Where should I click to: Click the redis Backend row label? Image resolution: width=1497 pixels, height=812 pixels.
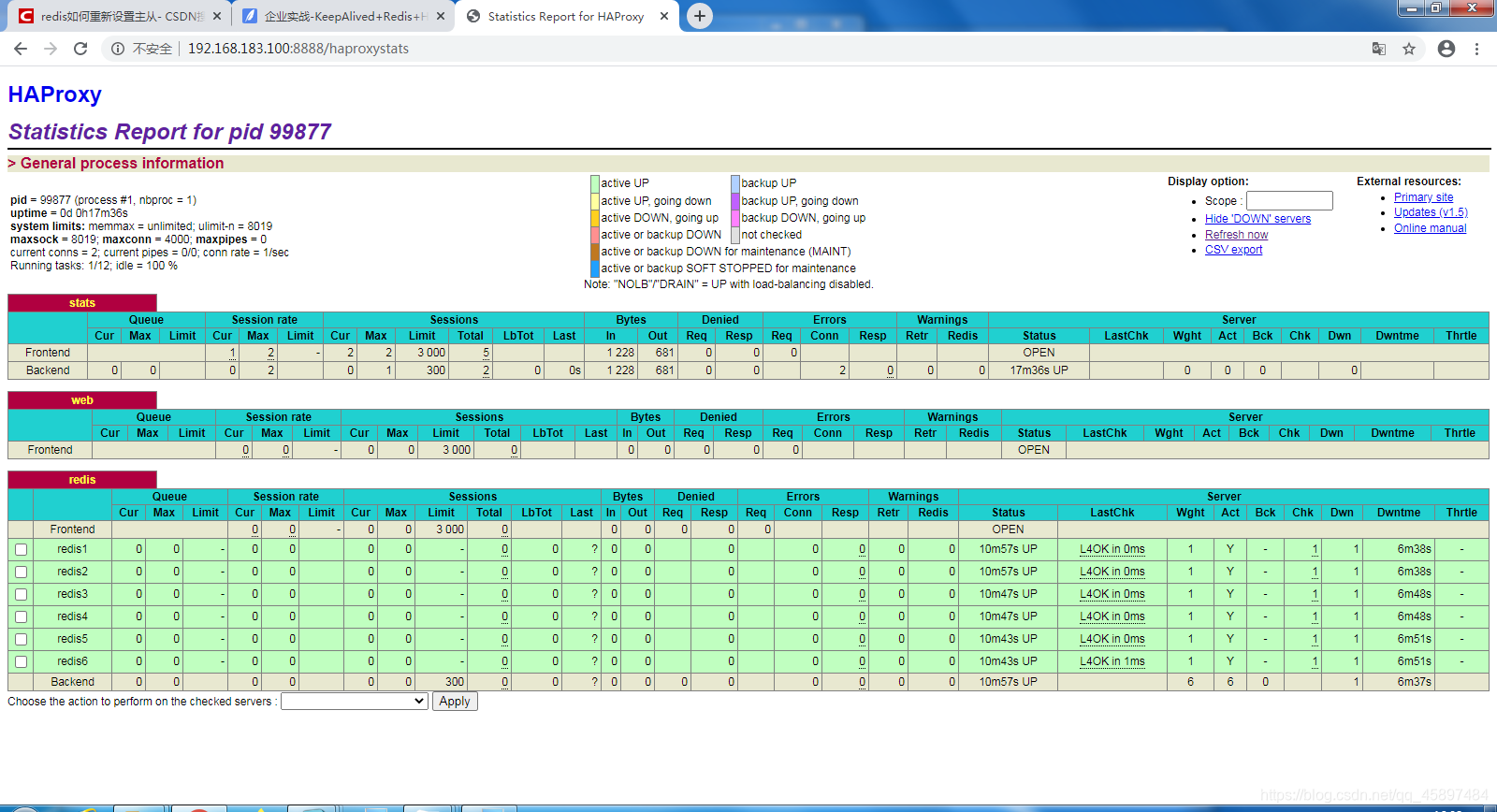[72, 683]
